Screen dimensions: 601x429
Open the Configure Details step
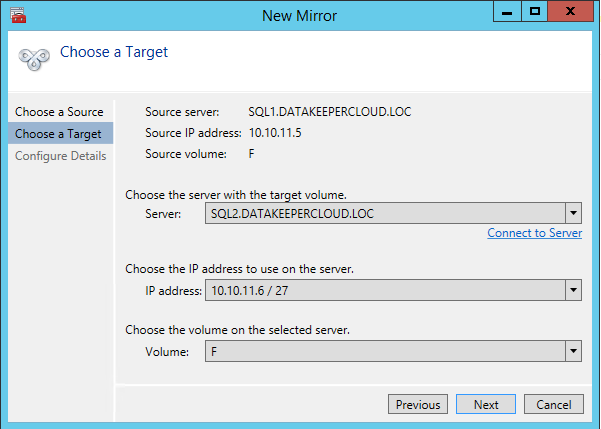point(60,156)
